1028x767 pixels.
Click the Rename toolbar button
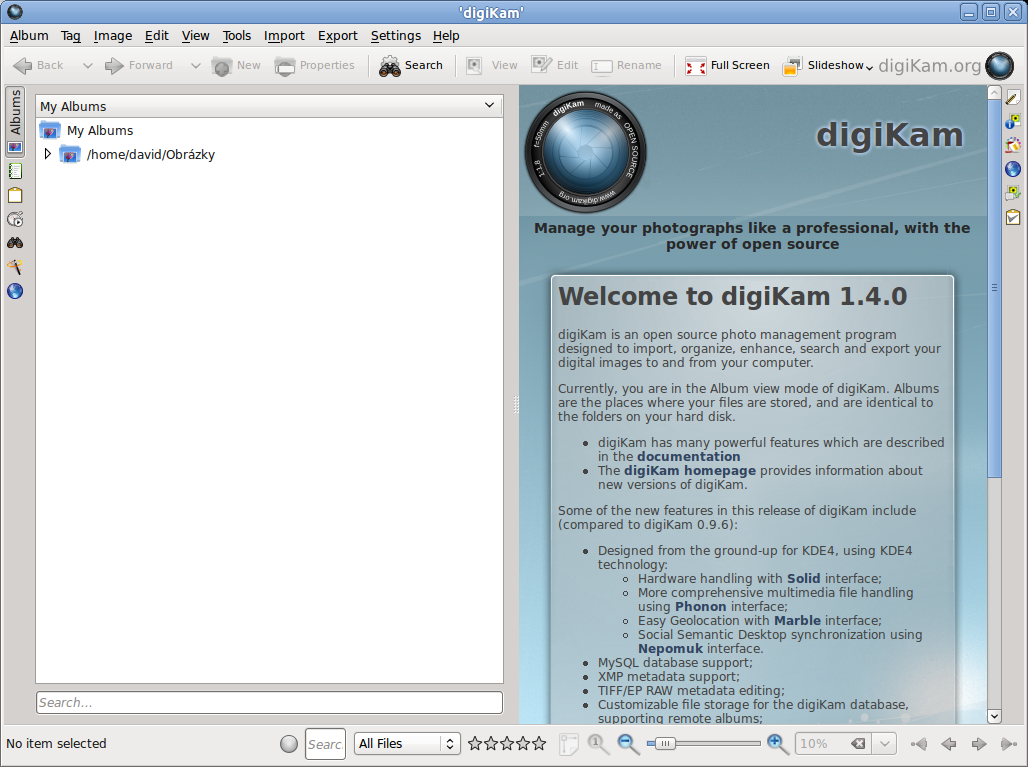click(x=626, y=66)
